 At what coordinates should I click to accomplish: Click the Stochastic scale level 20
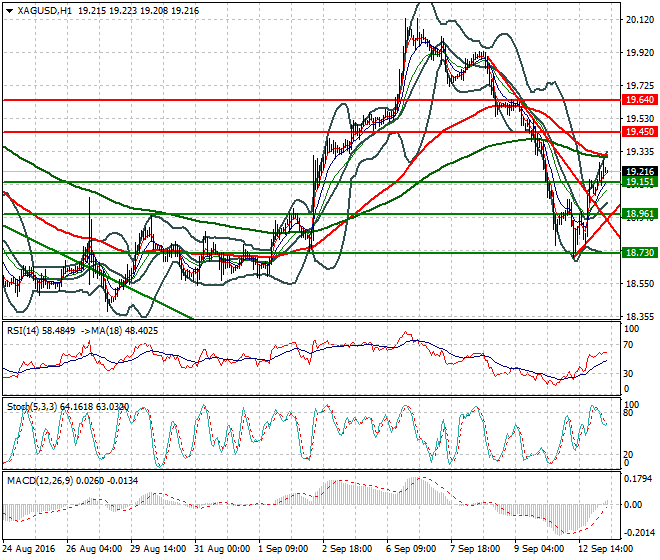[628, 455]
